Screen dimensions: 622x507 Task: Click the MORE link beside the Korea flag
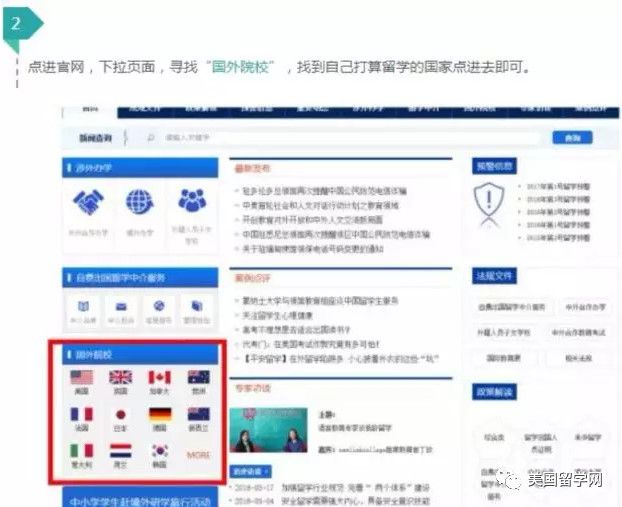pos(198,455)
